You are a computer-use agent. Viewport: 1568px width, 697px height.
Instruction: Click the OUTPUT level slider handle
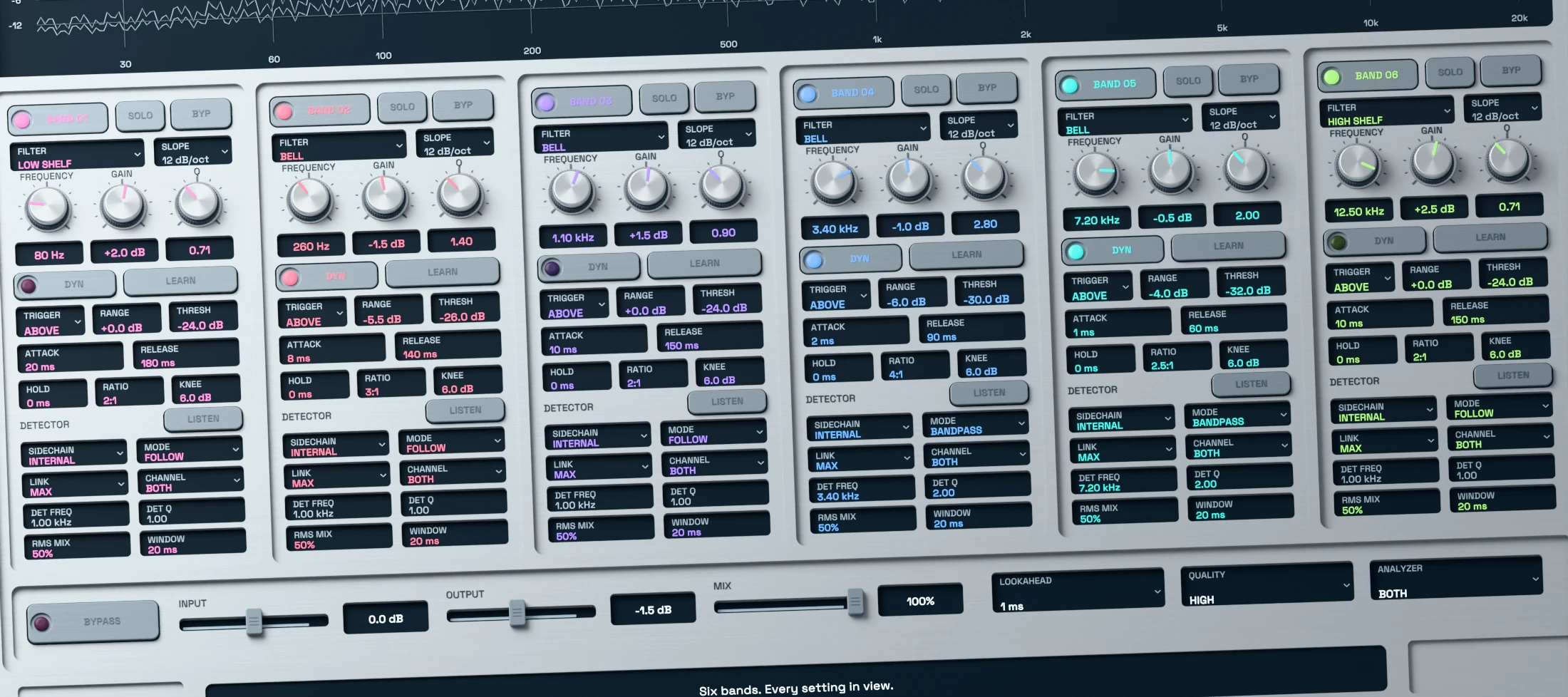517,613
